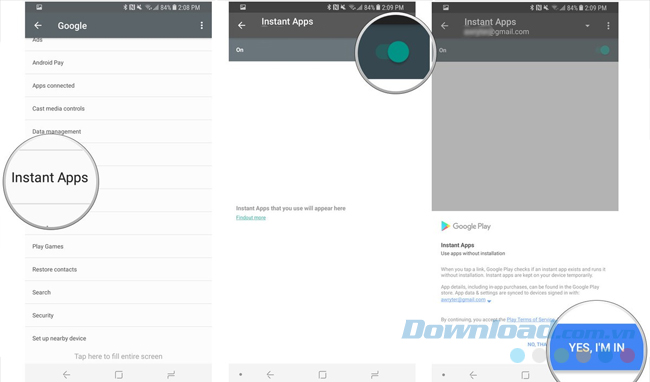Tap recents icon on middle phone navigation bar
Image resolution: width=650 pixels, height=382 pixels.
(375, 375)
